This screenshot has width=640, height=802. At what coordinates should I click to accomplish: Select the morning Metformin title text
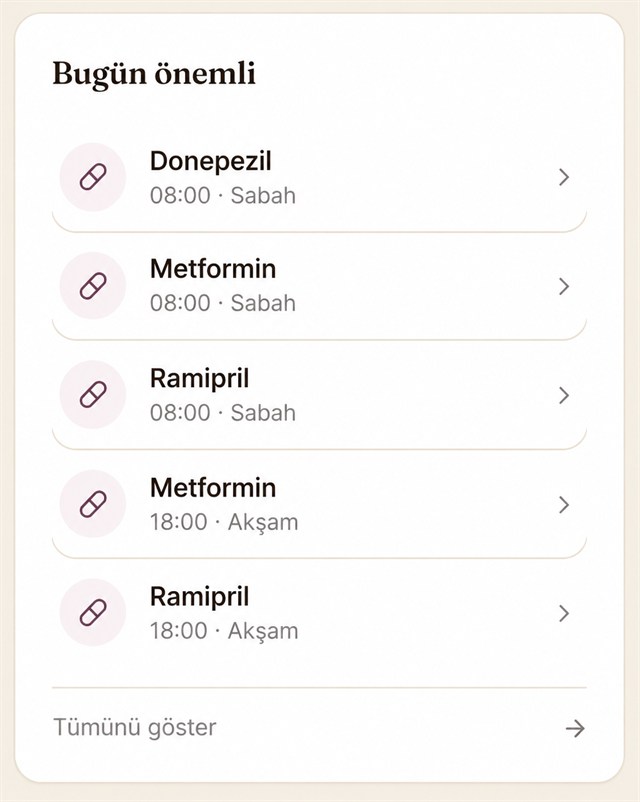coord(213,269)
